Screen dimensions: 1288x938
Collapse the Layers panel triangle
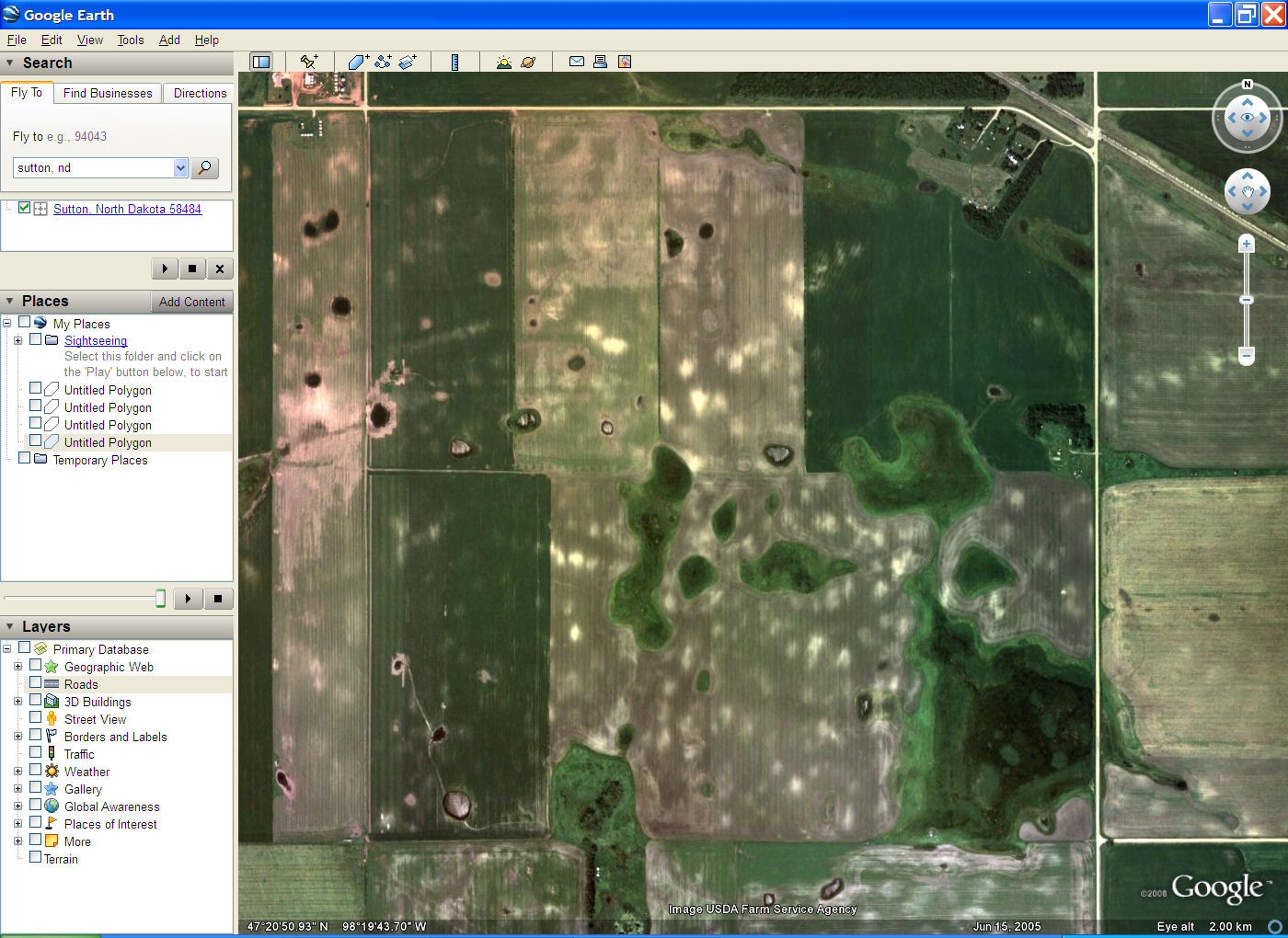pos(10,626)
